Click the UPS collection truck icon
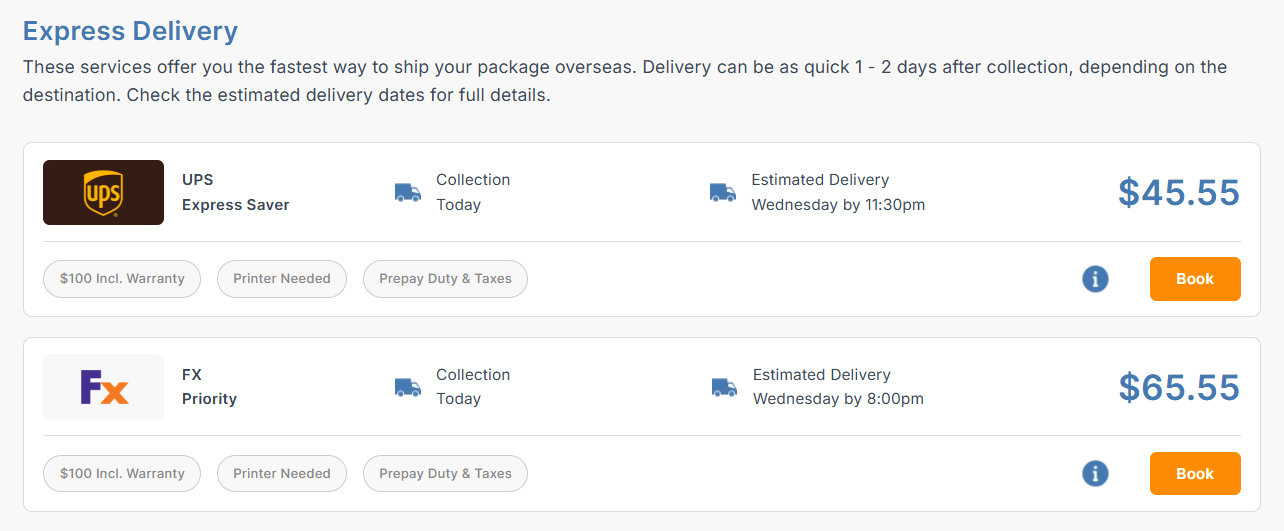 (x=407, y=192)
